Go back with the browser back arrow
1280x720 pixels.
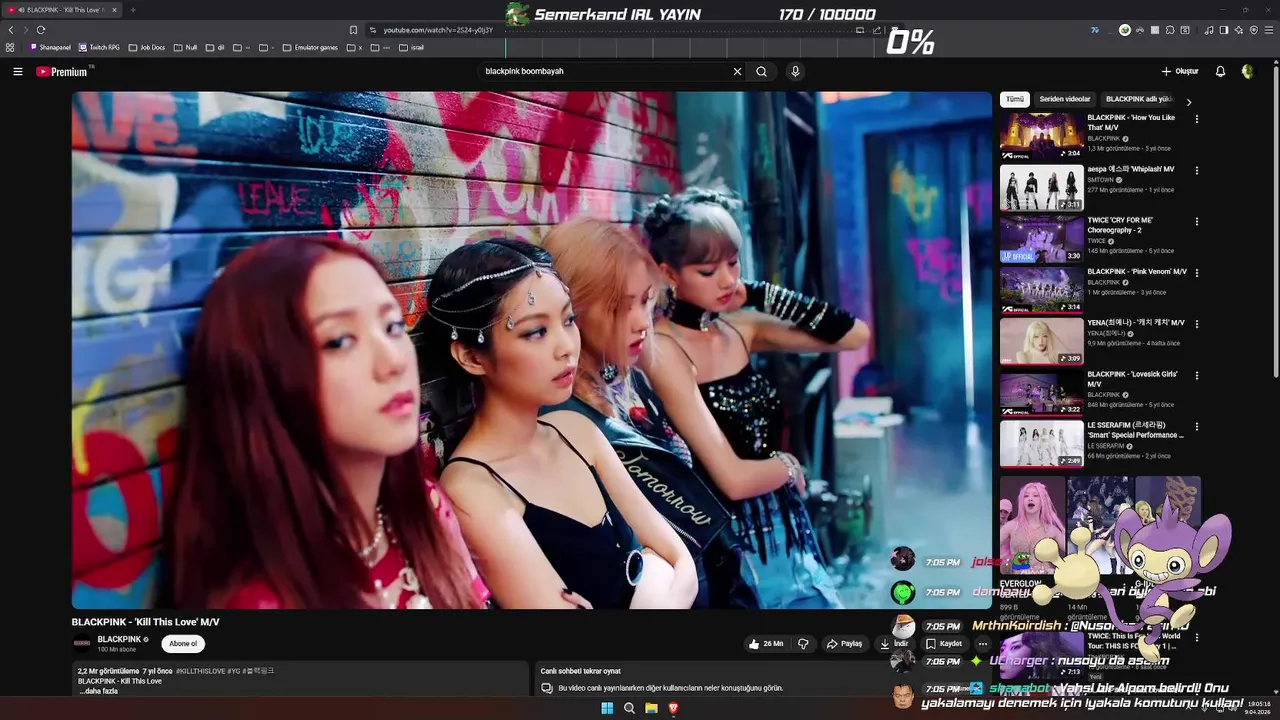11,30
